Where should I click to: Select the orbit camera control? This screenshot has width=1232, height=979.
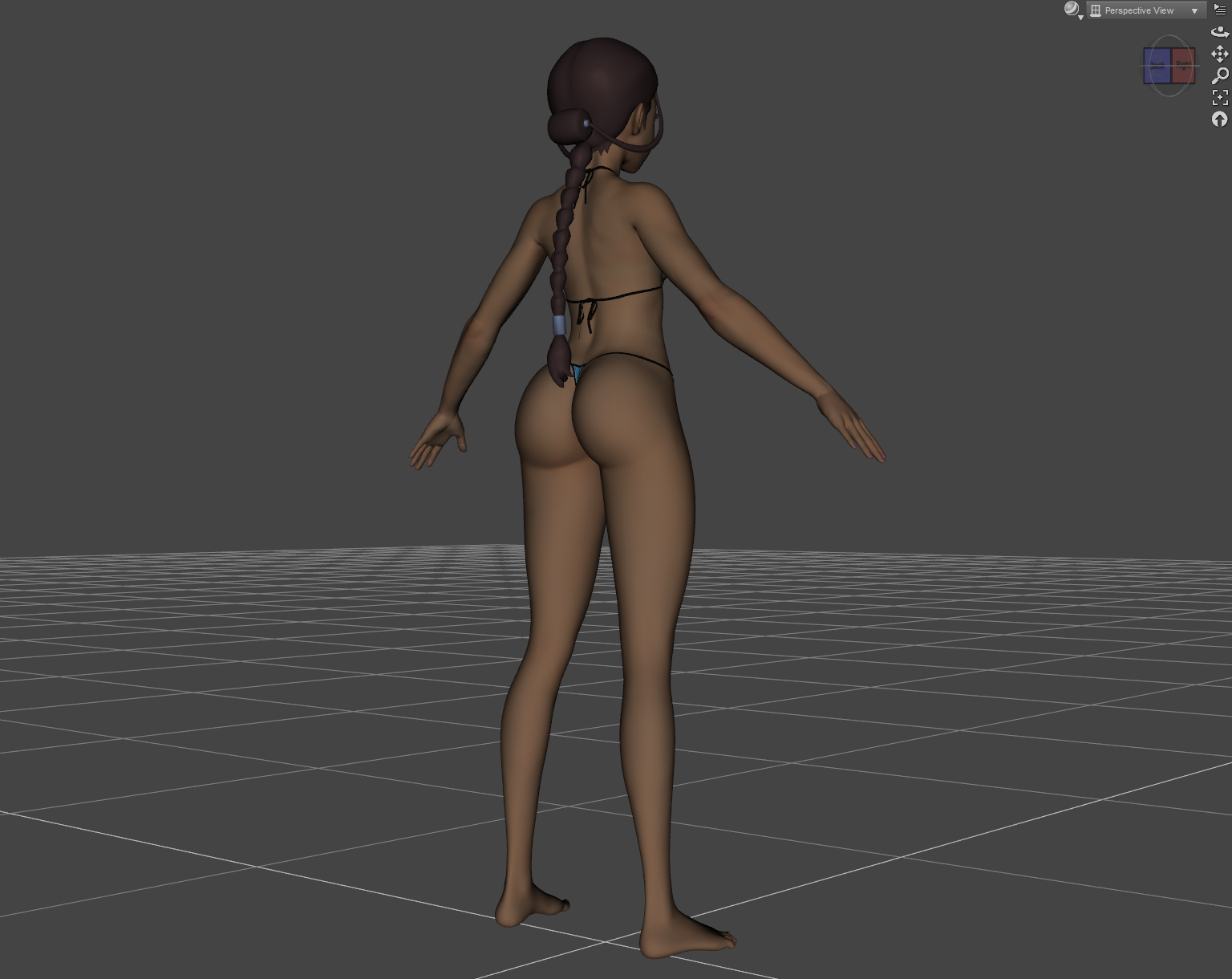1220,32
